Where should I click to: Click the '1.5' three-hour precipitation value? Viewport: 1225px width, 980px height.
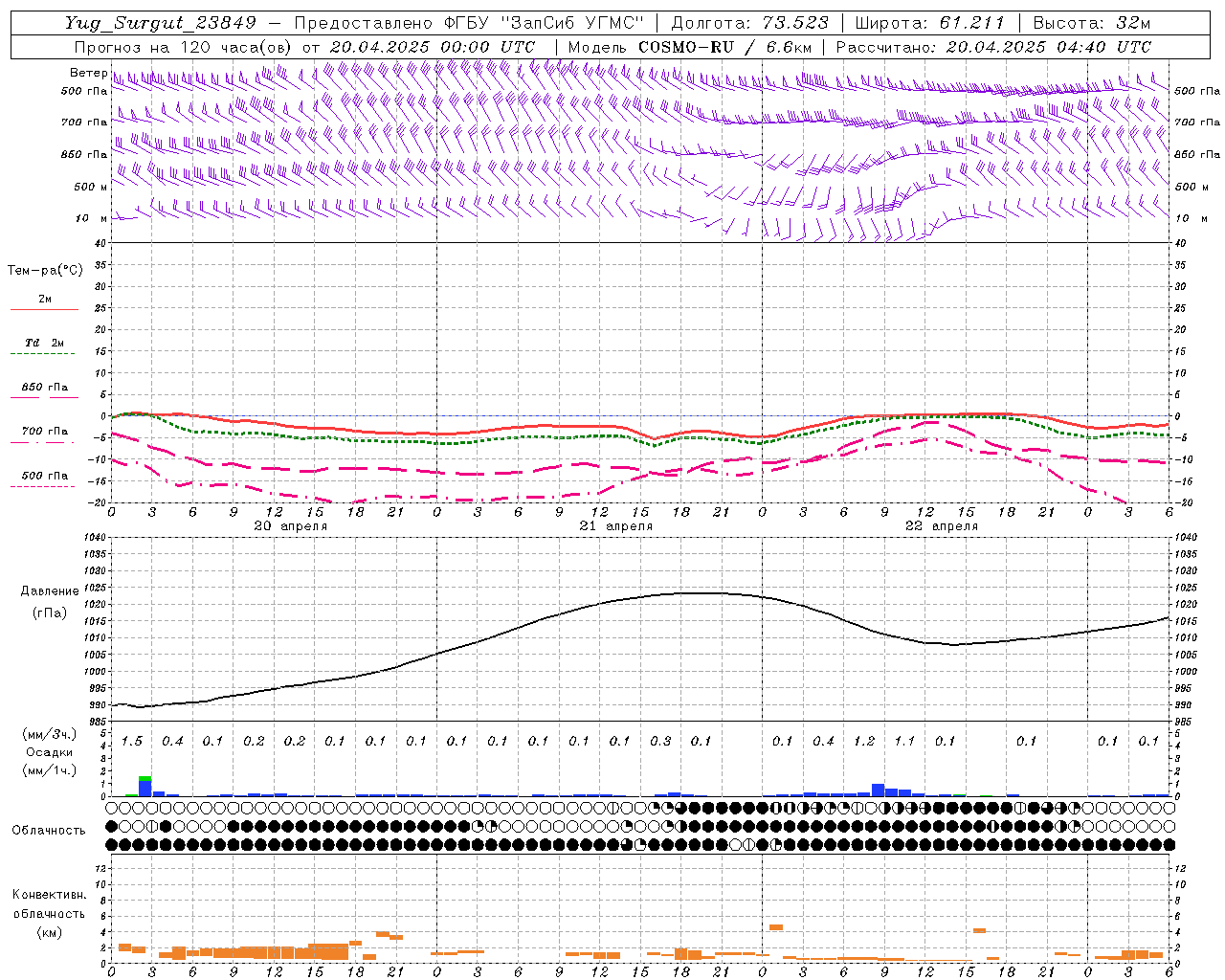[132, 742]
